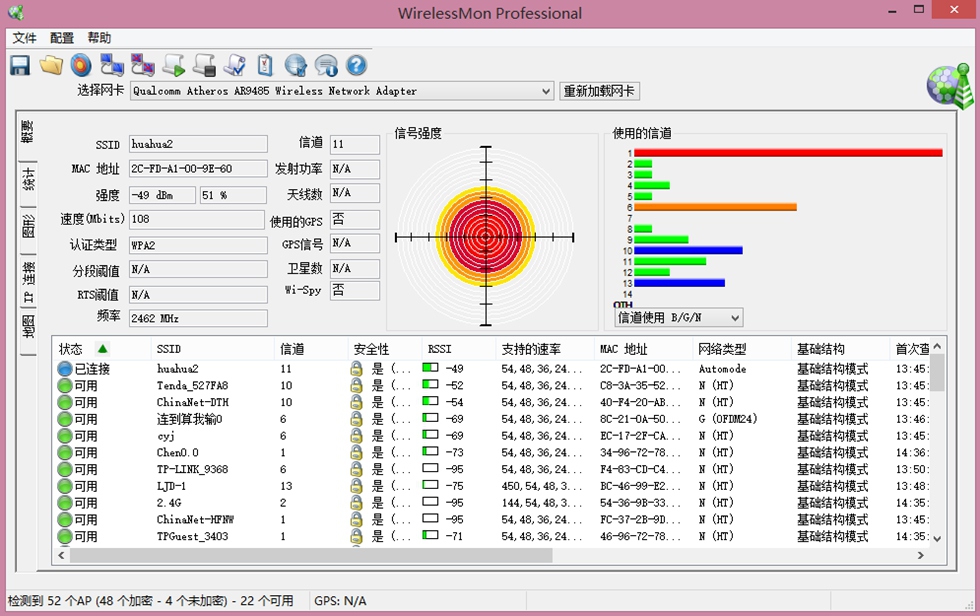Viewport: 980px width, 616px height.
Task: Switch to the 统计 side tab
Action: click(x=28, y=179)
